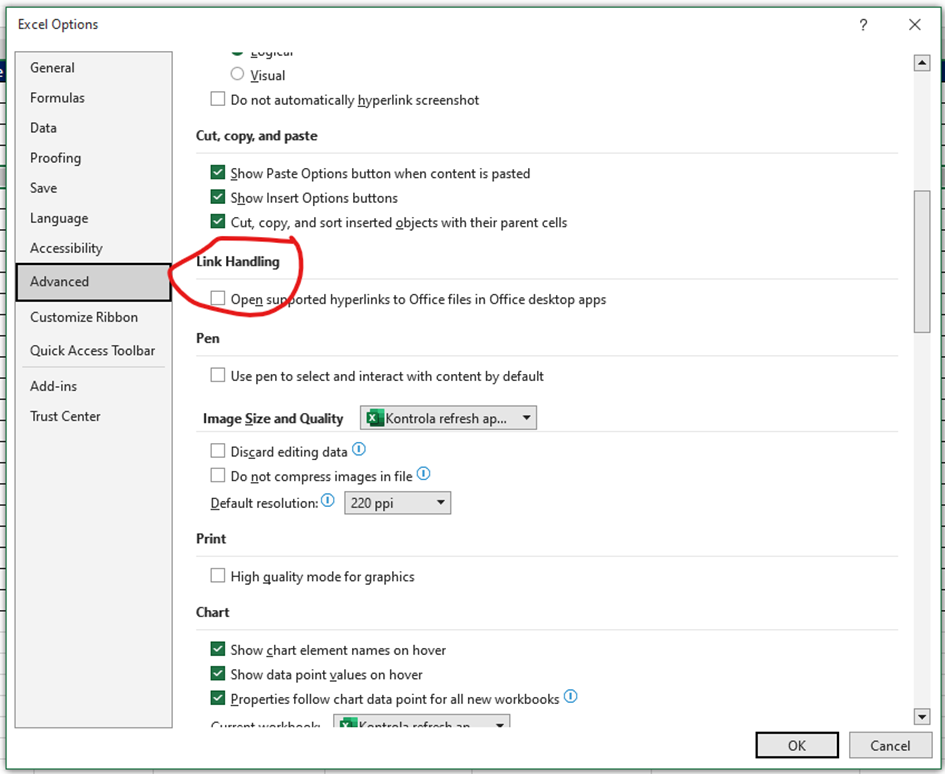This screenshot has height=774, width=945.
Task: Toggle Show Insert Options buttons checkbox
Action: coord(218,197)
